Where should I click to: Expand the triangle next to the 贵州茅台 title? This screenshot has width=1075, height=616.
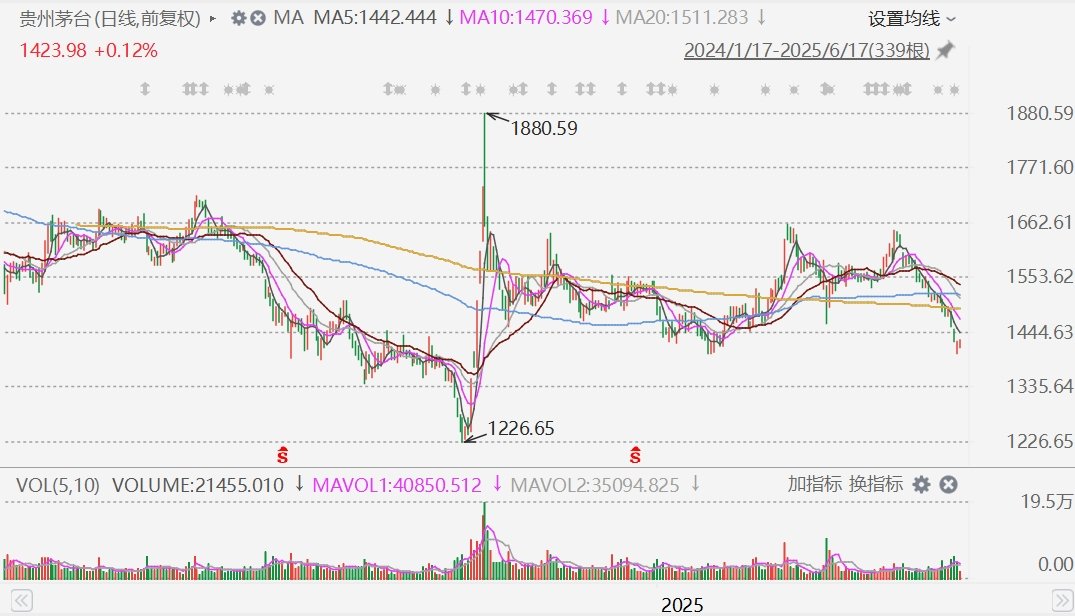[x=213, y=19]
